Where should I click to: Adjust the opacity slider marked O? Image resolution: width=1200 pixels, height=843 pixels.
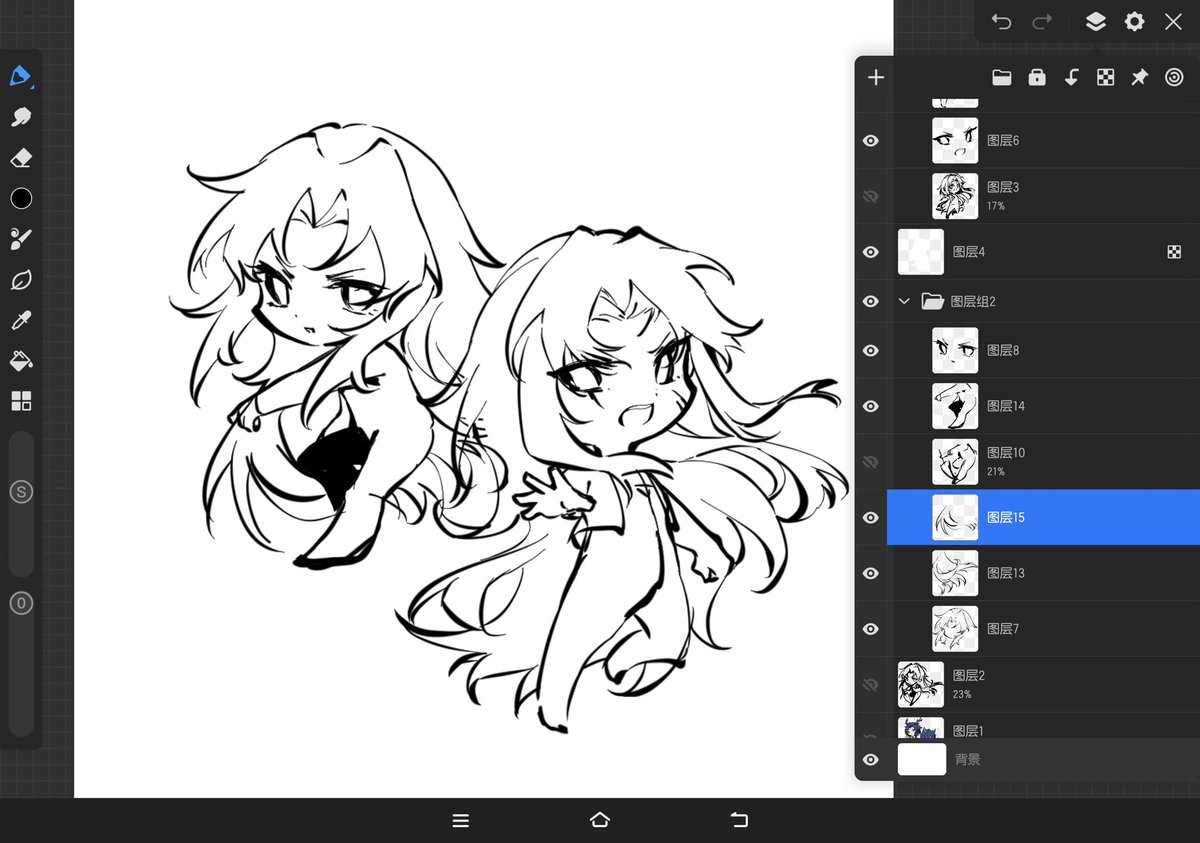[21, 603]
